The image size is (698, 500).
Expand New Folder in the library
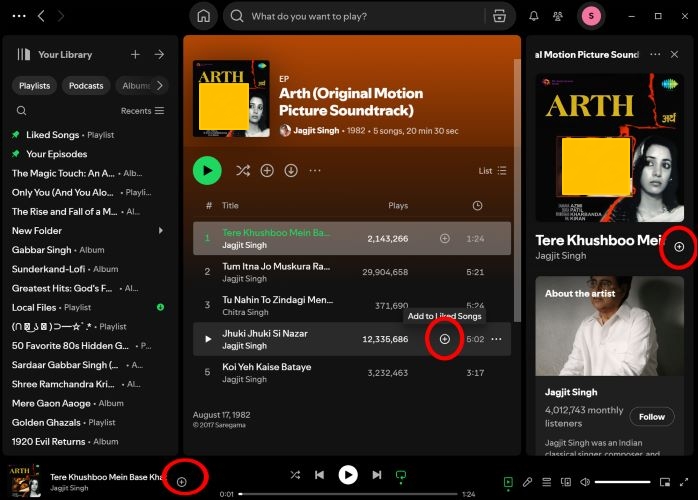coord(161,231)
